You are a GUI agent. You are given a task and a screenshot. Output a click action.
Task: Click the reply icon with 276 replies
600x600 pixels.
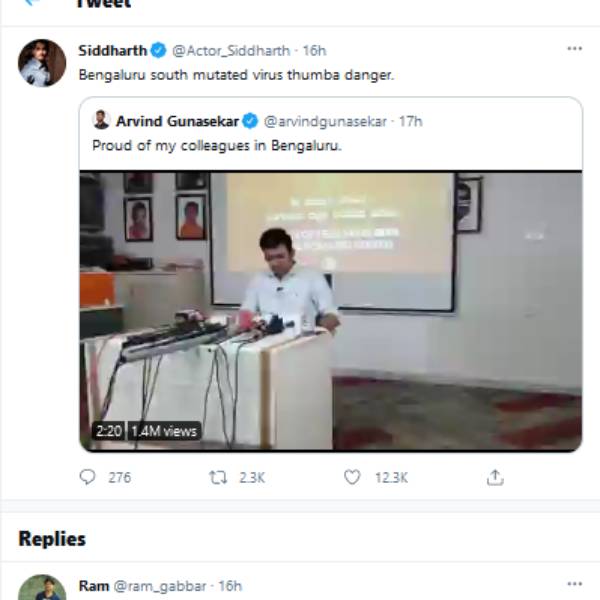click(x=88, y=478)
